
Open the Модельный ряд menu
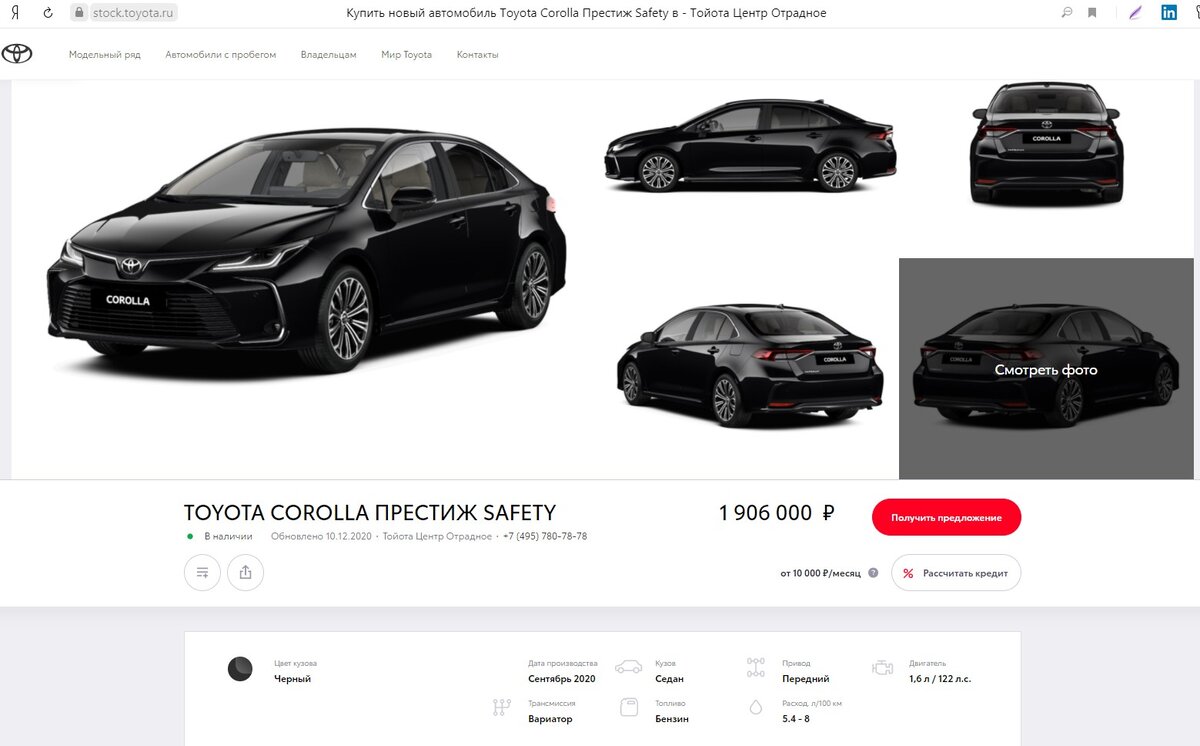105,55
